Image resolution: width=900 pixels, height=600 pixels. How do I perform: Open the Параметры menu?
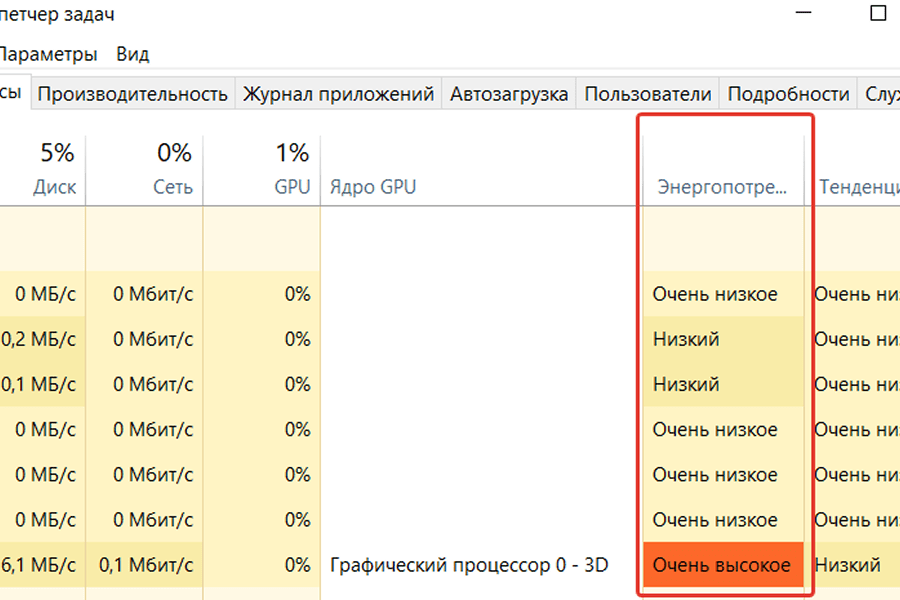click(x=48, y=54)
